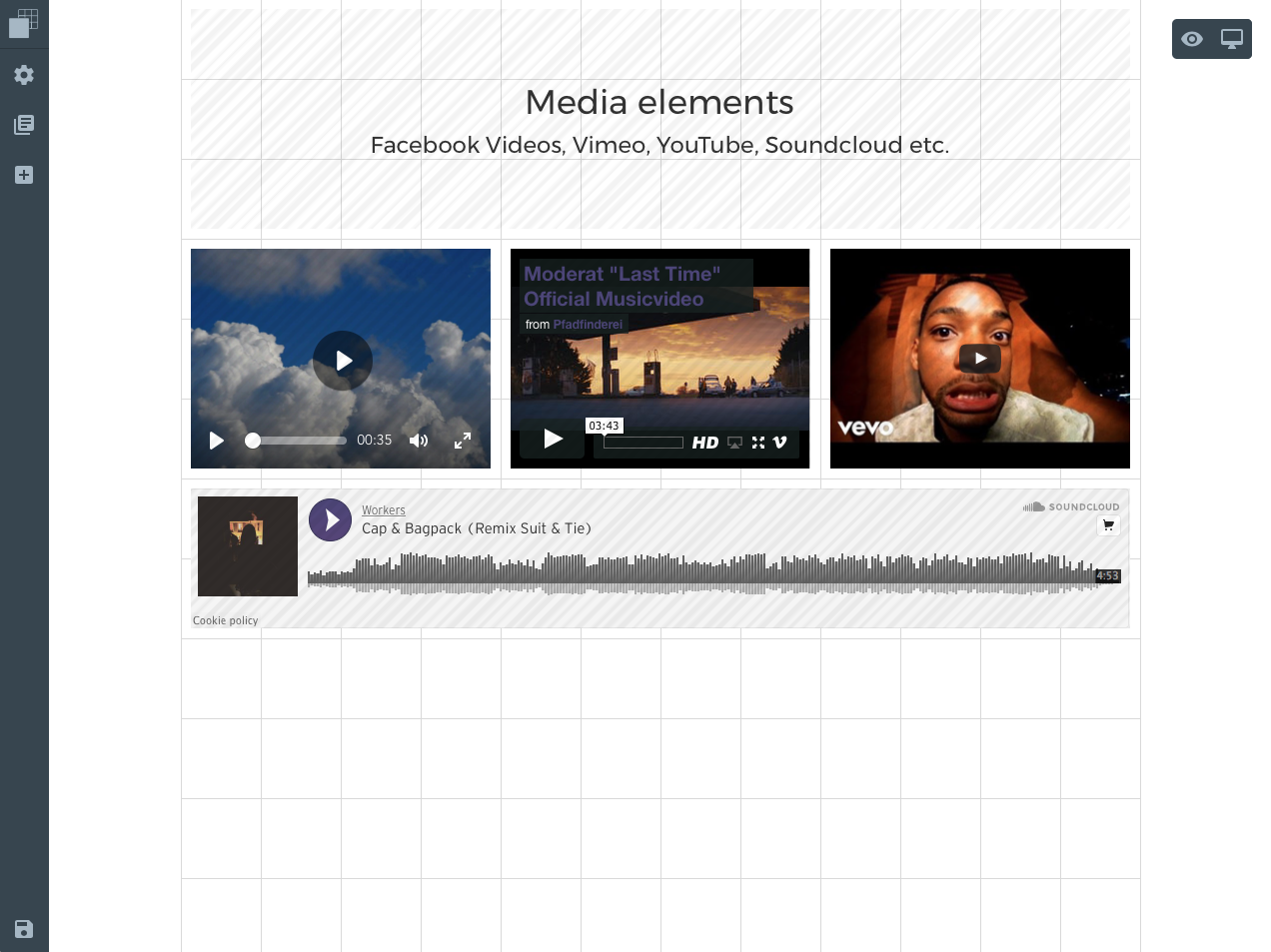Click small play icon in clouds video controls

(216, 441)
